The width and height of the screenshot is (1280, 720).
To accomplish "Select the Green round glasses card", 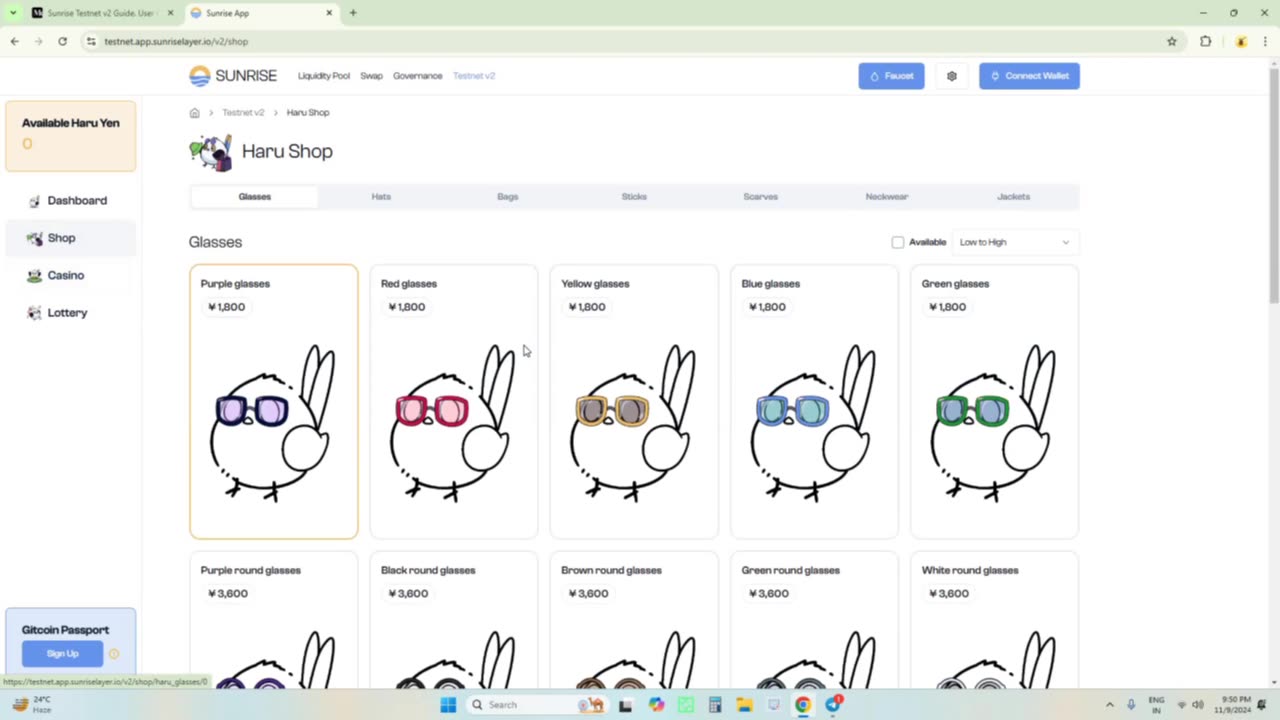I will 814,620.
